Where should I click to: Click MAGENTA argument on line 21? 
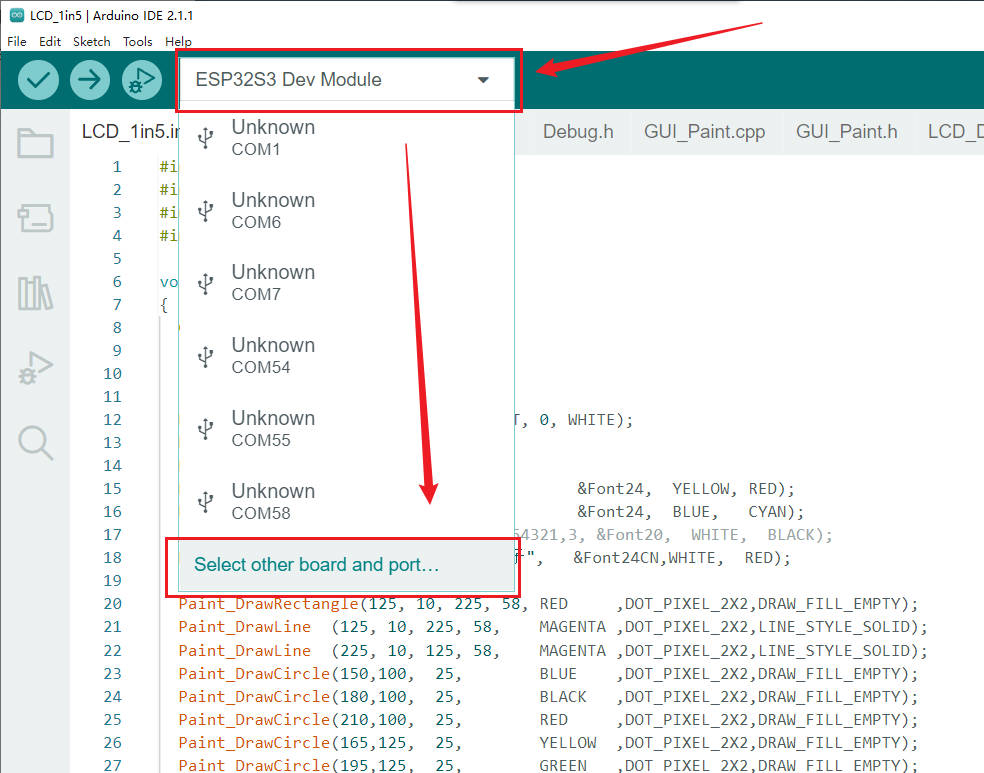pos(572,627)
